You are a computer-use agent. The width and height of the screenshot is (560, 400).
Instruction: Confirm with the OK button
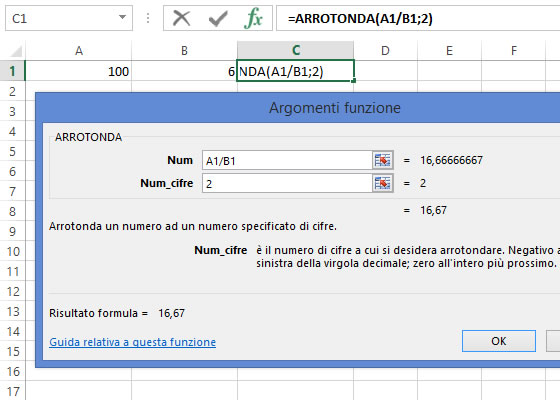pyautogui.click(x=499, y=341)
